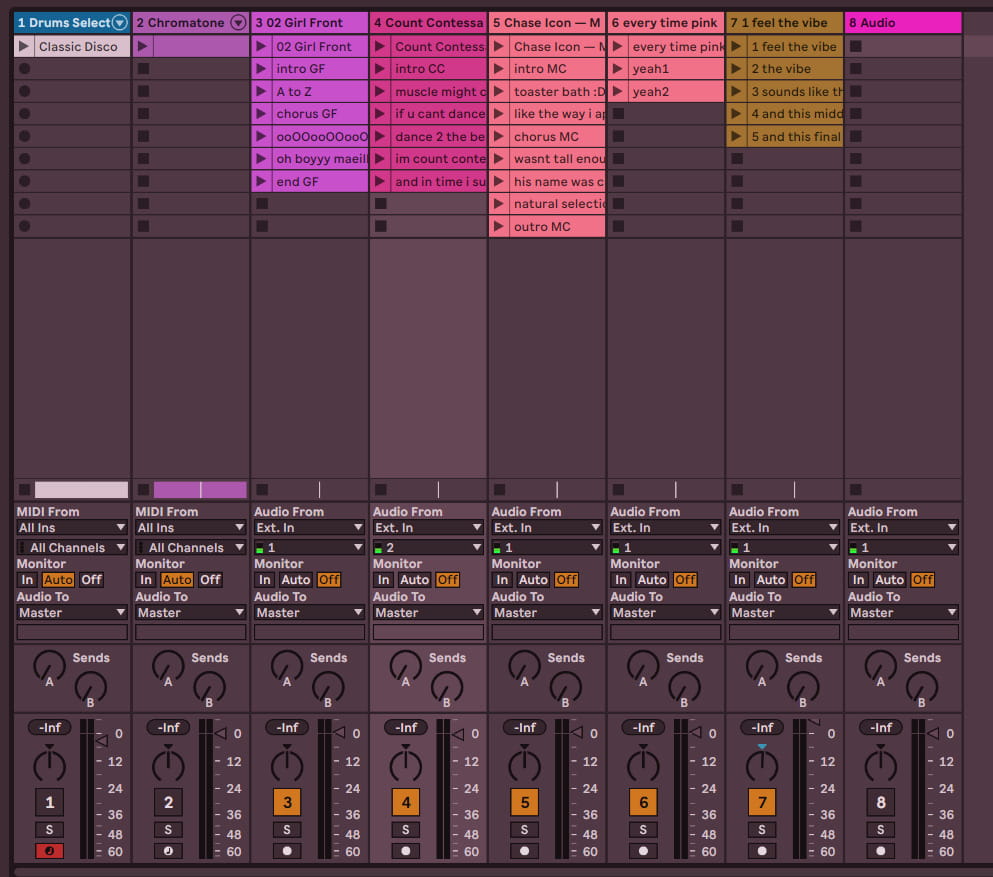The image size is (993, 877).
Task: Launch the yeah1 clip
Action: point(617,68)
